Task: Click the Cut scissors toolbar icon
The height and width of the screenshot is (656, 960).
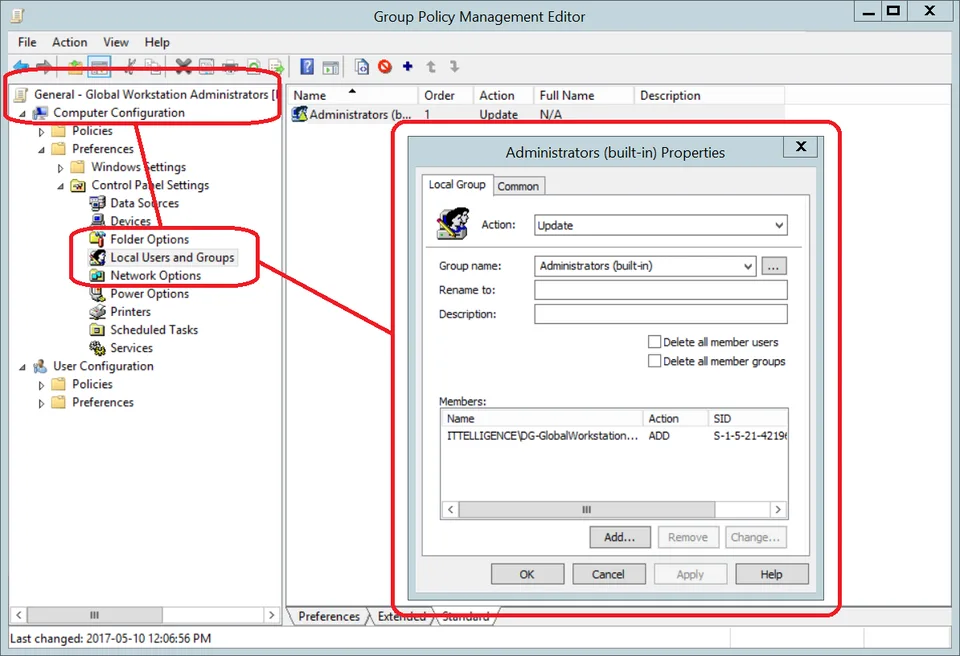Action: pos(130,66)
